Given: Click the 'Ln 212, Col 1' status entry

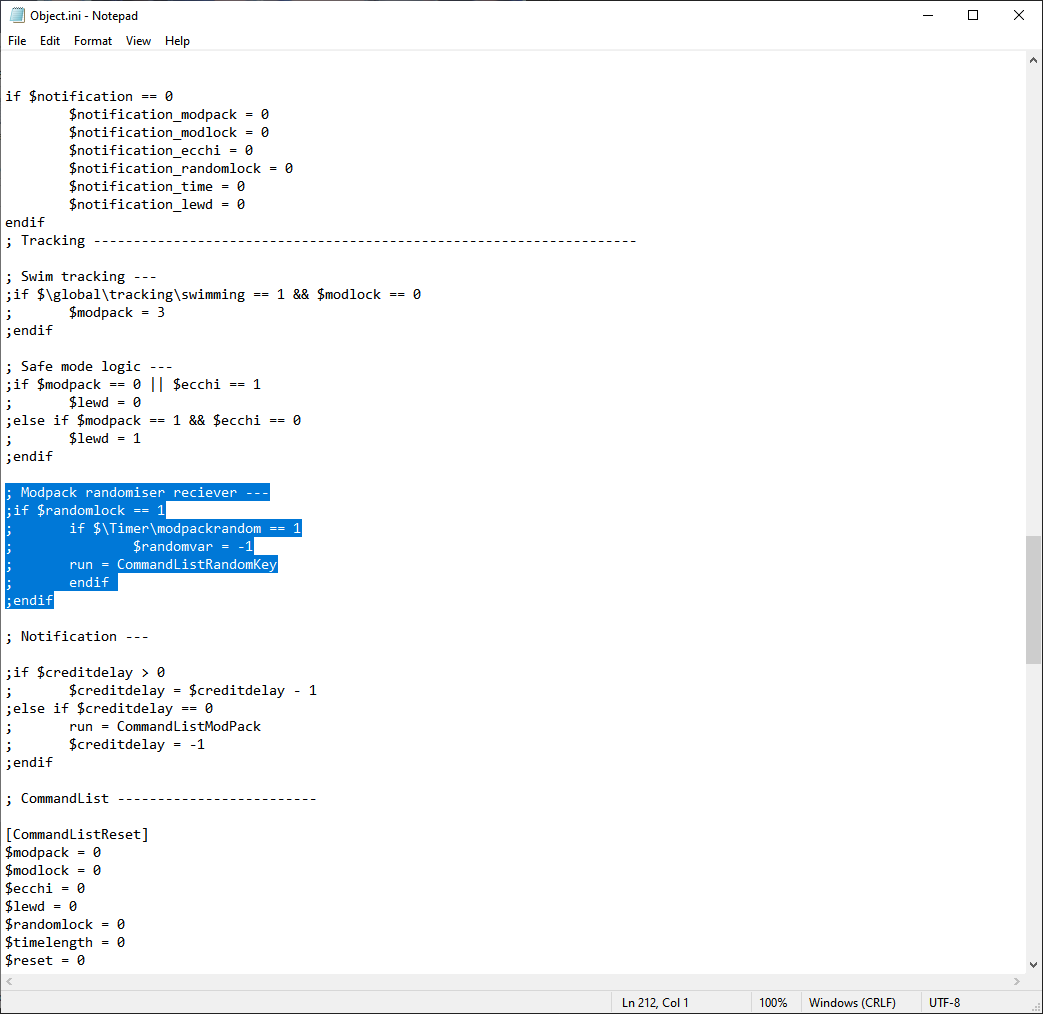Looking at the screenshot, I should tap(655, 1003).
